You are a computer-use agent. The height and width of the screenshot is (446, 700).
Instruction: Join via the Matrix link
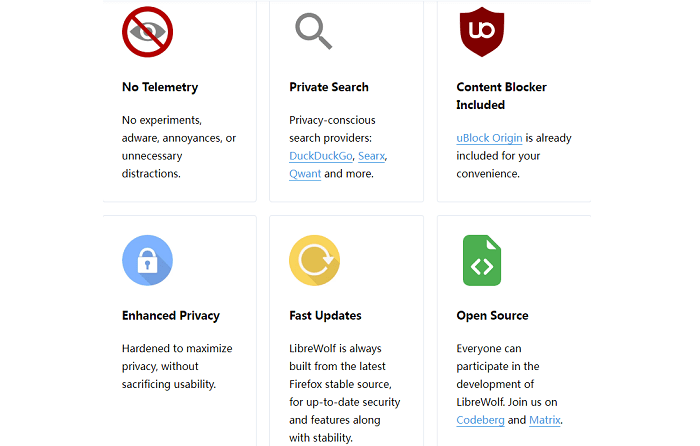[544, 420]
